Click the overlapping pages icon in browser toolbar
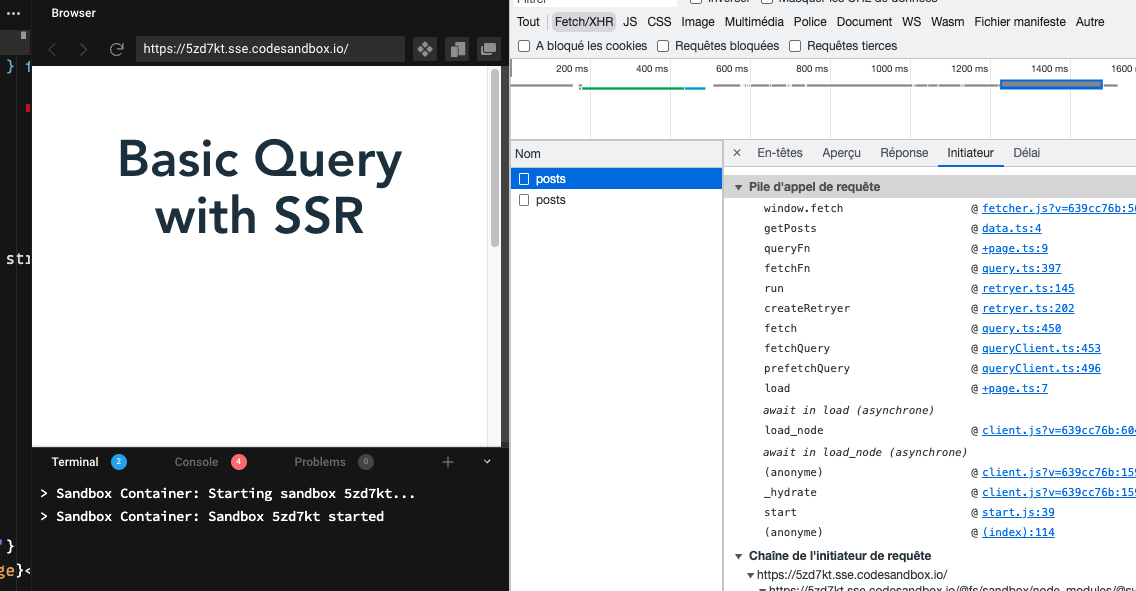Image resolution: width=1136 pixels, height=591 pixels. tap(457, 49)
